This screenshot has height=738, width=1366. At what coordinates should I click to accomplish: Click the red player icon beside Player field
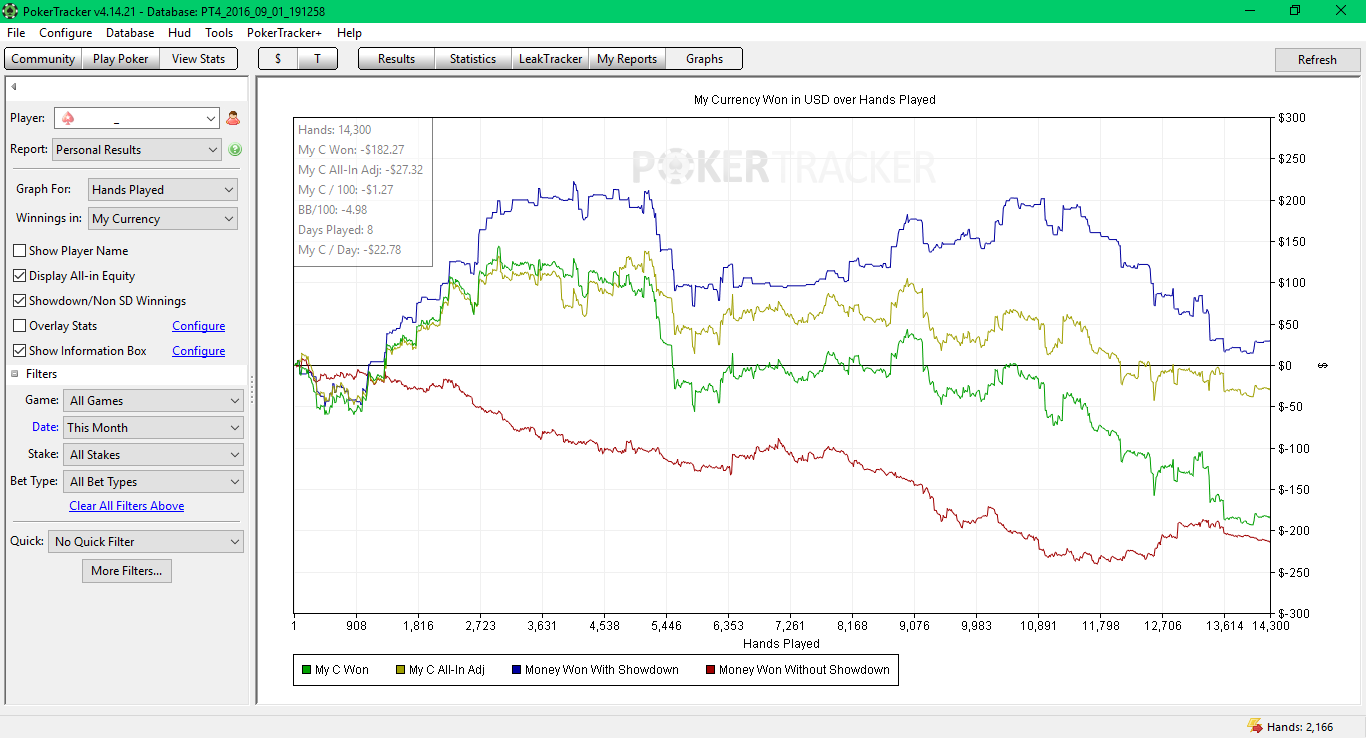point(233,118)
